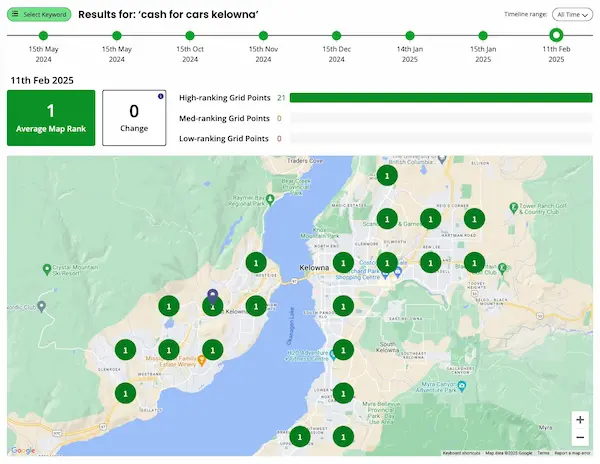The image size is (600, 464).
Task: Jump to the 14th Jan 2025 scan
Action: [408, 35]
